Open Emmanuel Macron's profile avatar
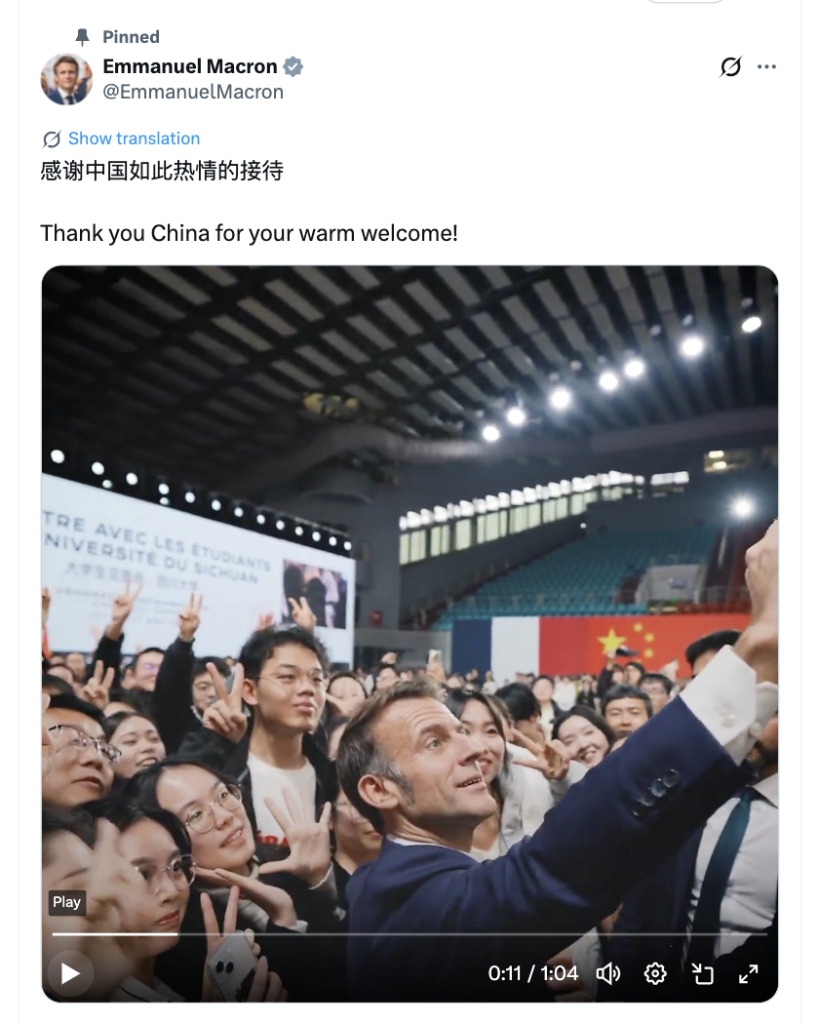 point(67,79)
